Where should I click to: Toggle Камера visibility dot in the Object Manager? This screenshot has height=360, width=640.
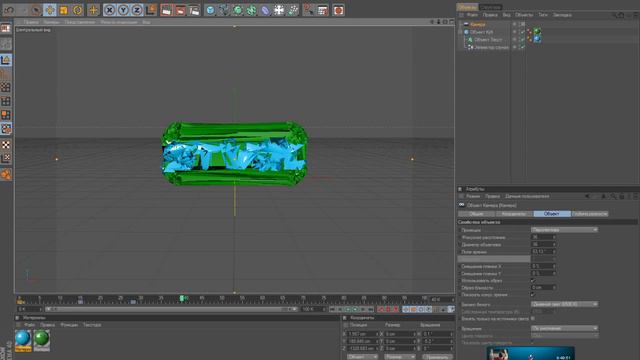coord(514,24)
